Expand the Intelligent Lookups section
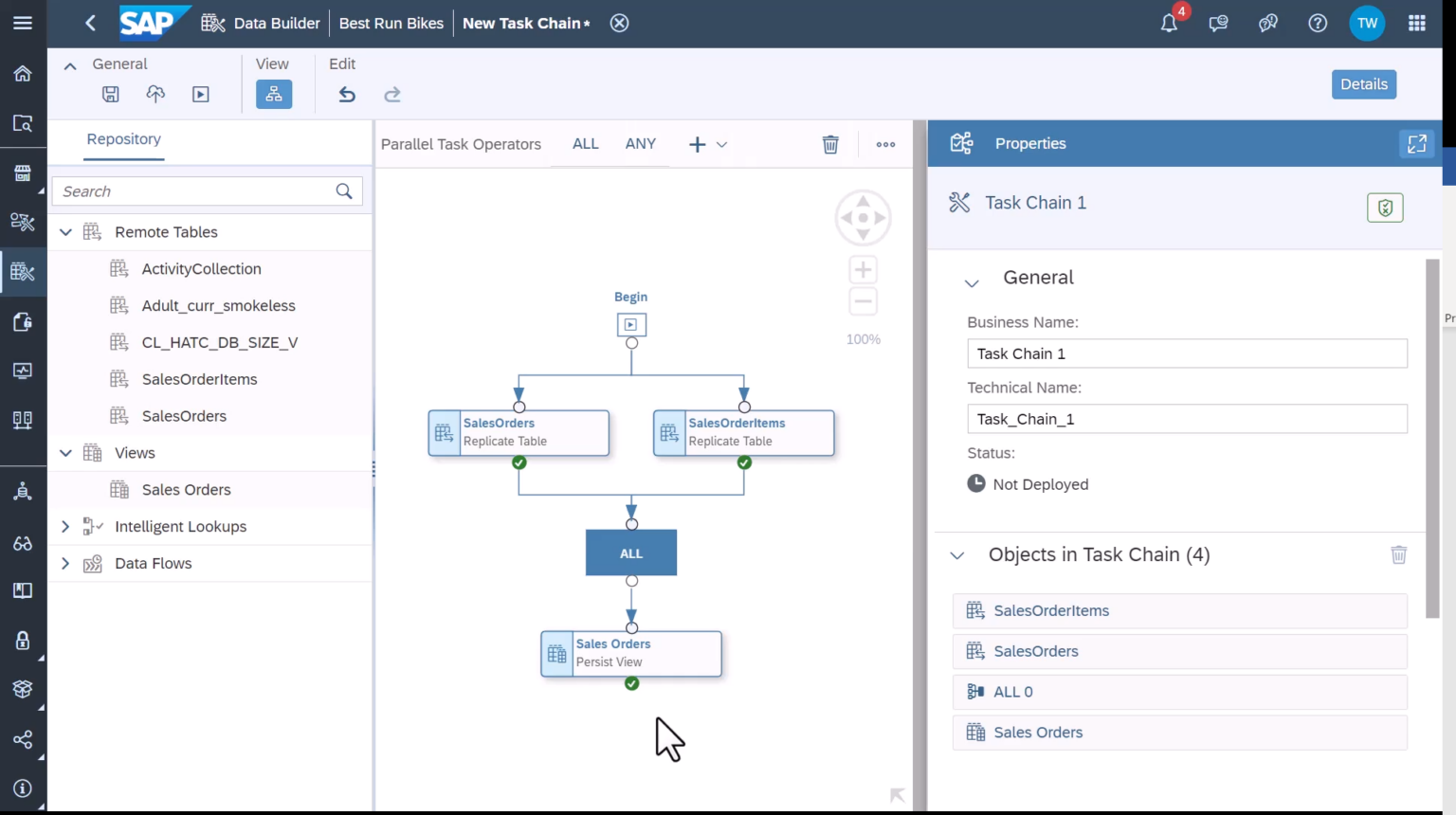This screenshot has width=1456, height=815. click(x=64, y=526)
